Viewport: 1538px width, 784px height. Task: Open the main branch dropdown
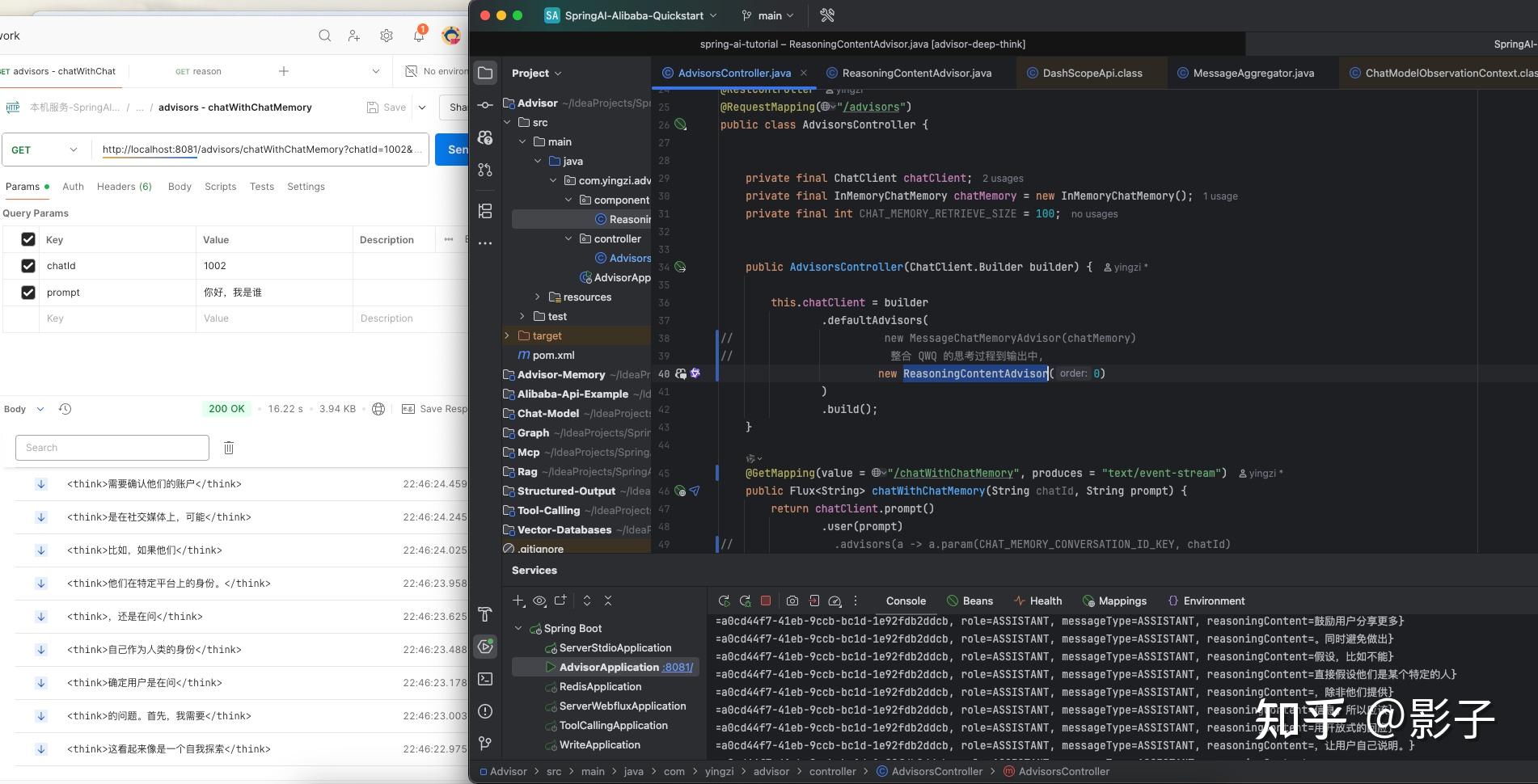click(767, 15)
